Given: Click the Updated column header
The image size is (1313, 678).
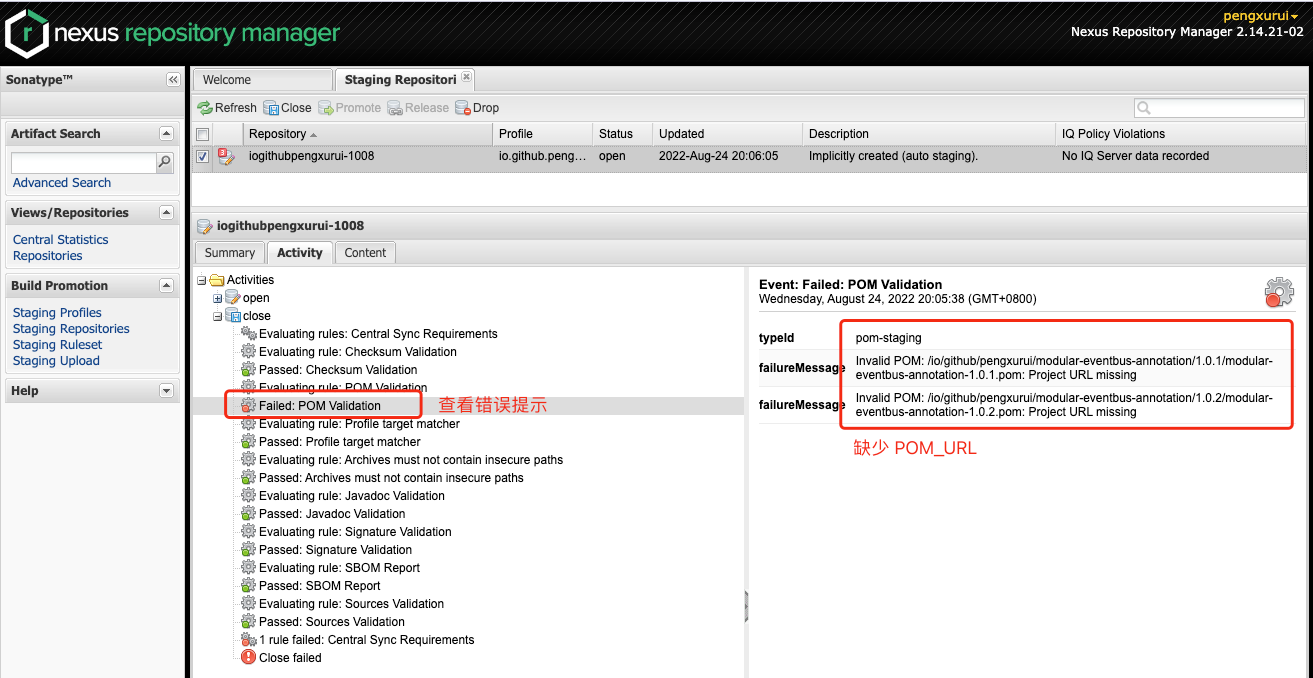Looking at the screenshot, I should coord(728,134).
